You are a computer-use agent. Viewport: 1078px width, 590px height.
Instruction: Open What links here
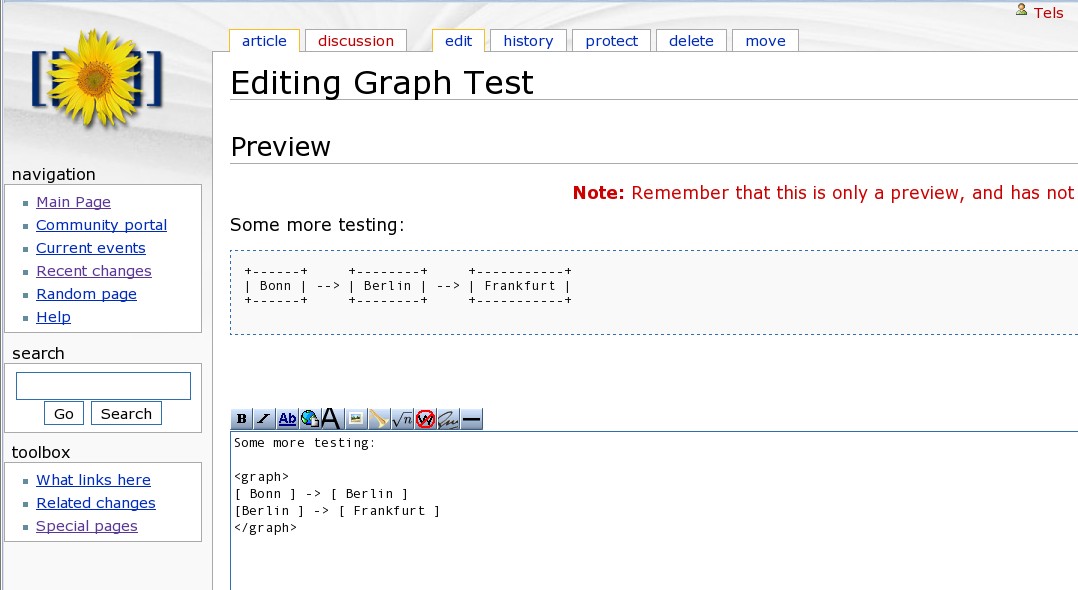coord(93,480)
